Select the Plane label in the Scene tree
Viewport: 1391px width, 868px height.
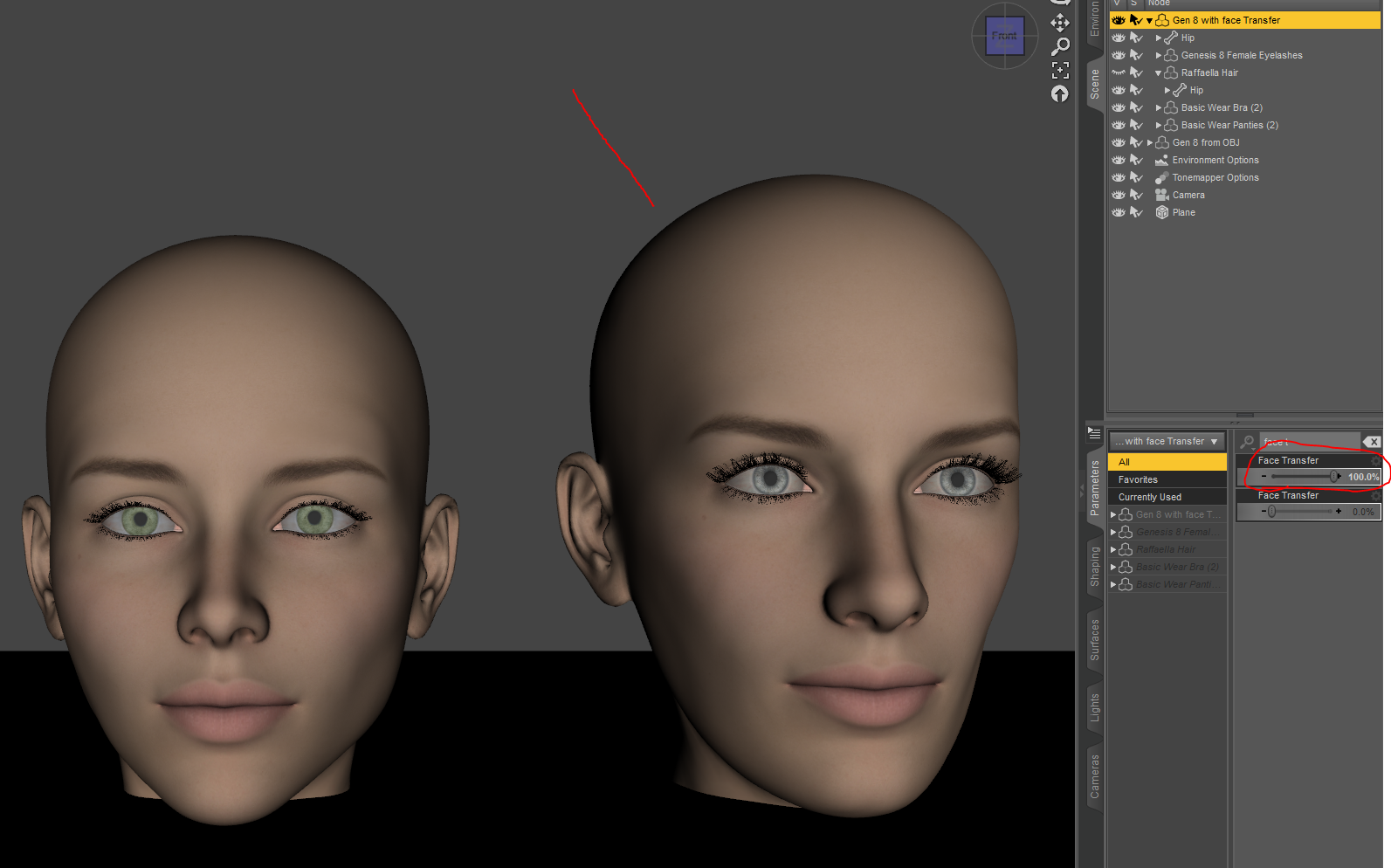coord(1184,212)
